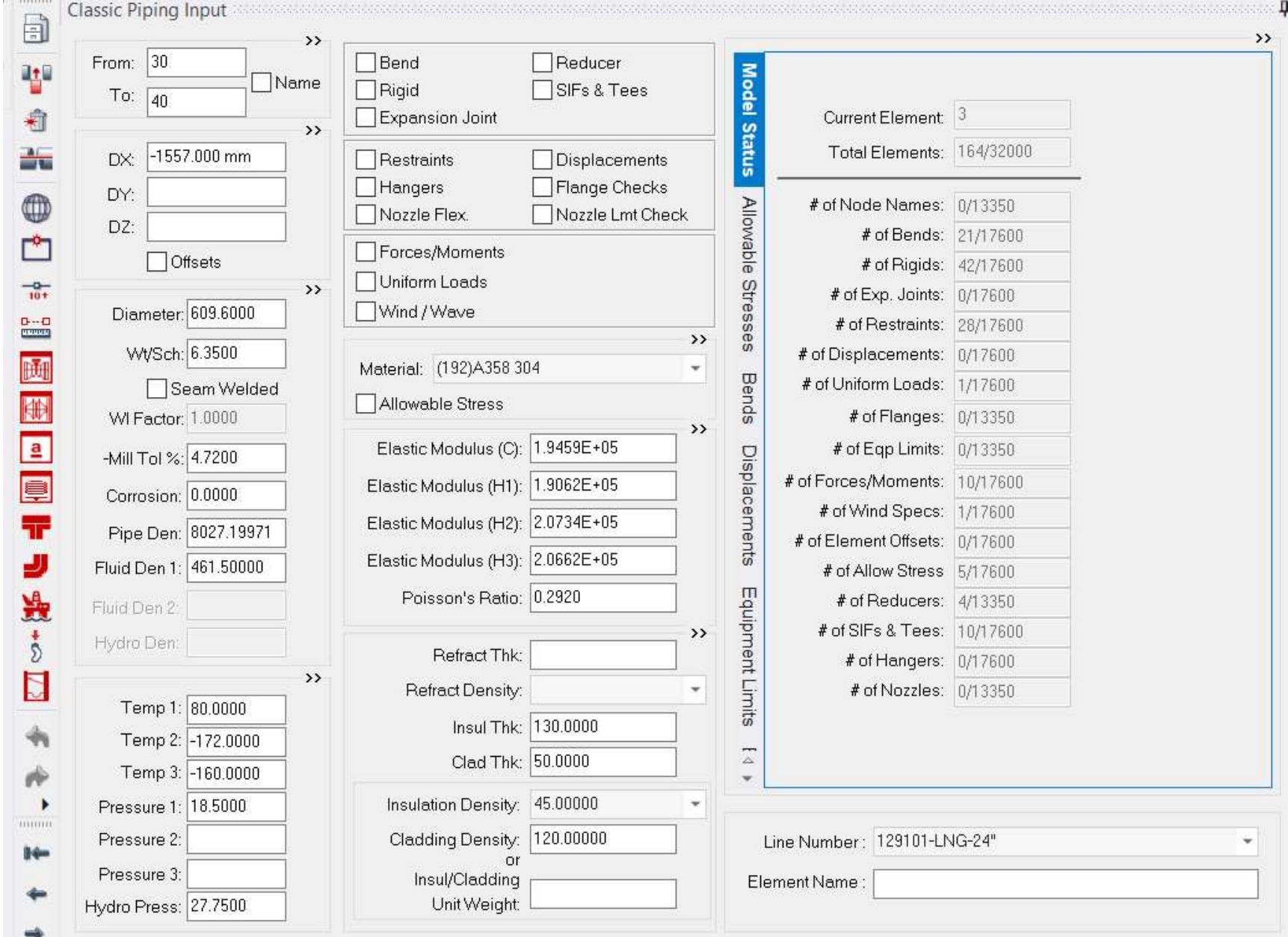Expand the From/To node section chevron
The image size is (1288, 937).
tap(313, 41)
